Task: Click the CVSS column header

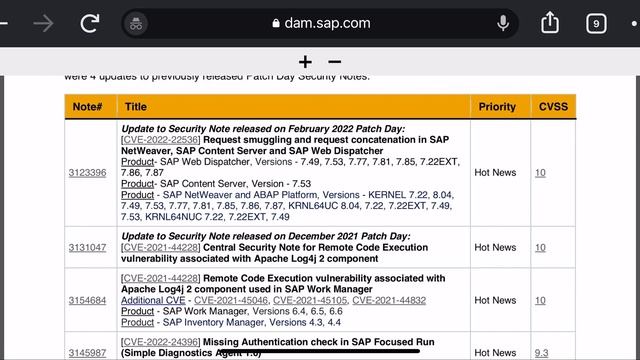Action: 553,107
